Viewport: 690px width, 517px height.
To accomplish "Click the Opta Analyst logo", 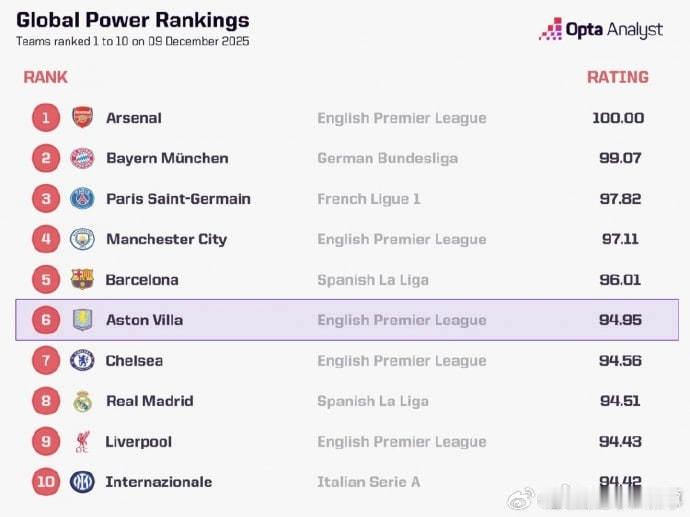I will [601, 30].
